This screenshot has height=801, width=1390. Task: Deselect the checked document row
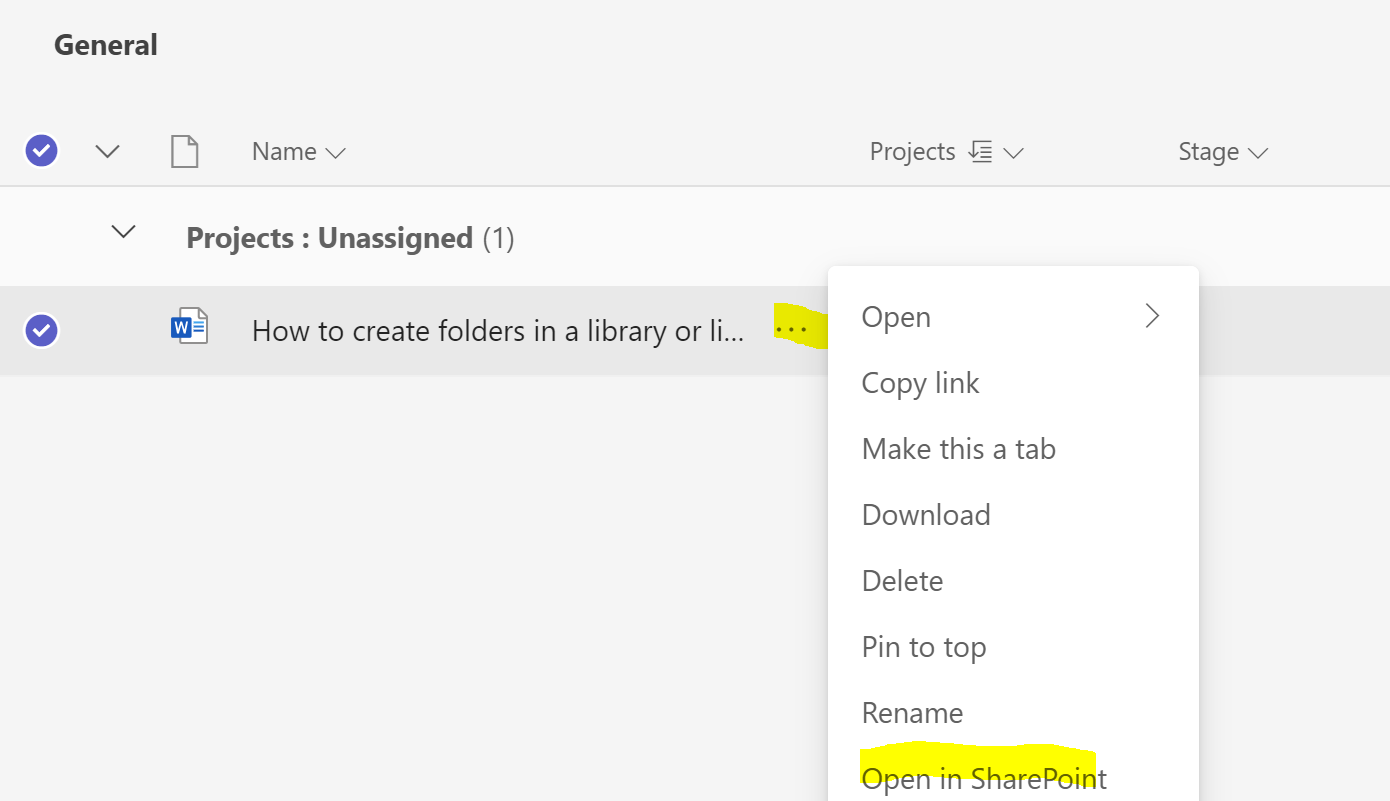[41, 330]
